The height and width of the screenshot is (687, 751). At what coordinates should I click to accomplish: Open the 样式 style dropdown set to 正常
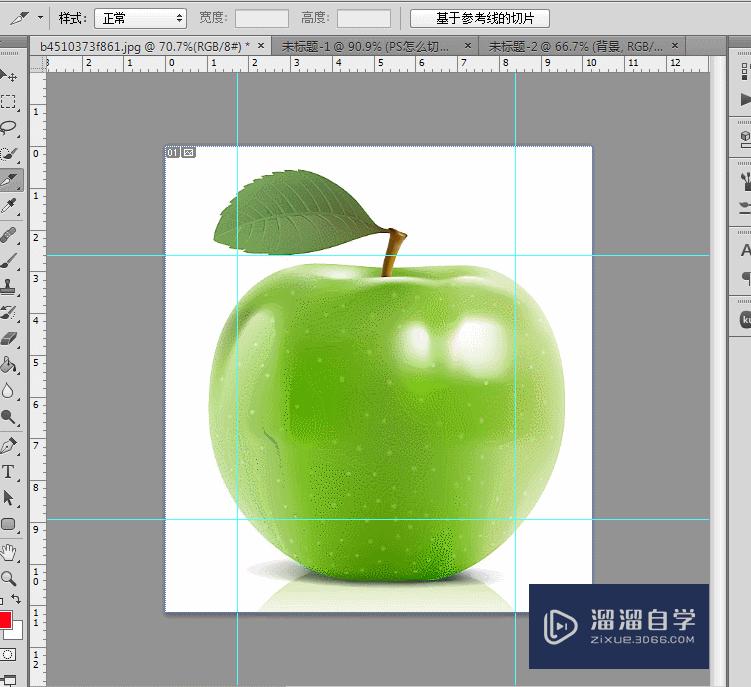pyautogui.click(x=140, y=18)
